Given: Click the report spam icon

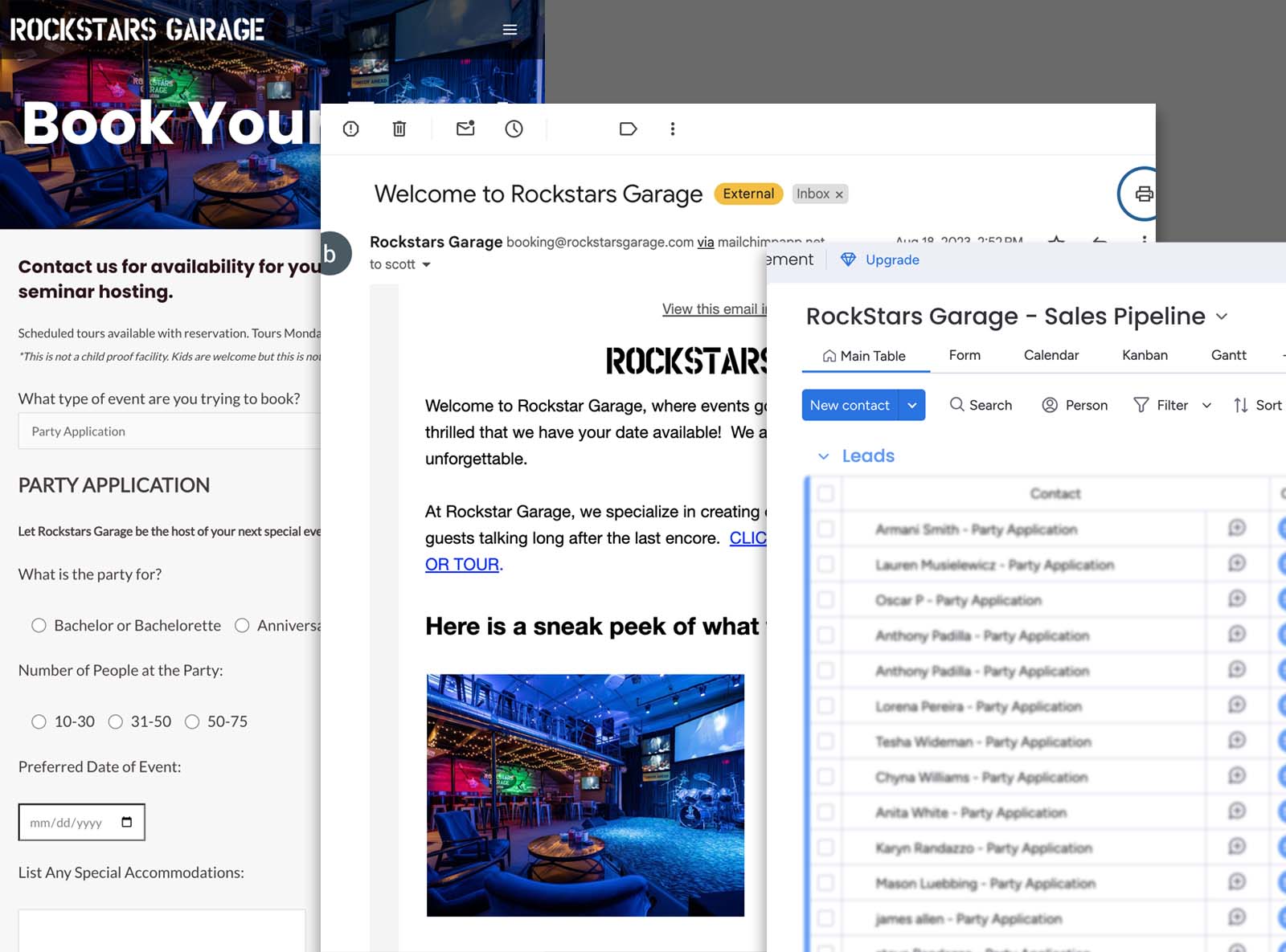Looking at the screenshot, I should 351,129.
